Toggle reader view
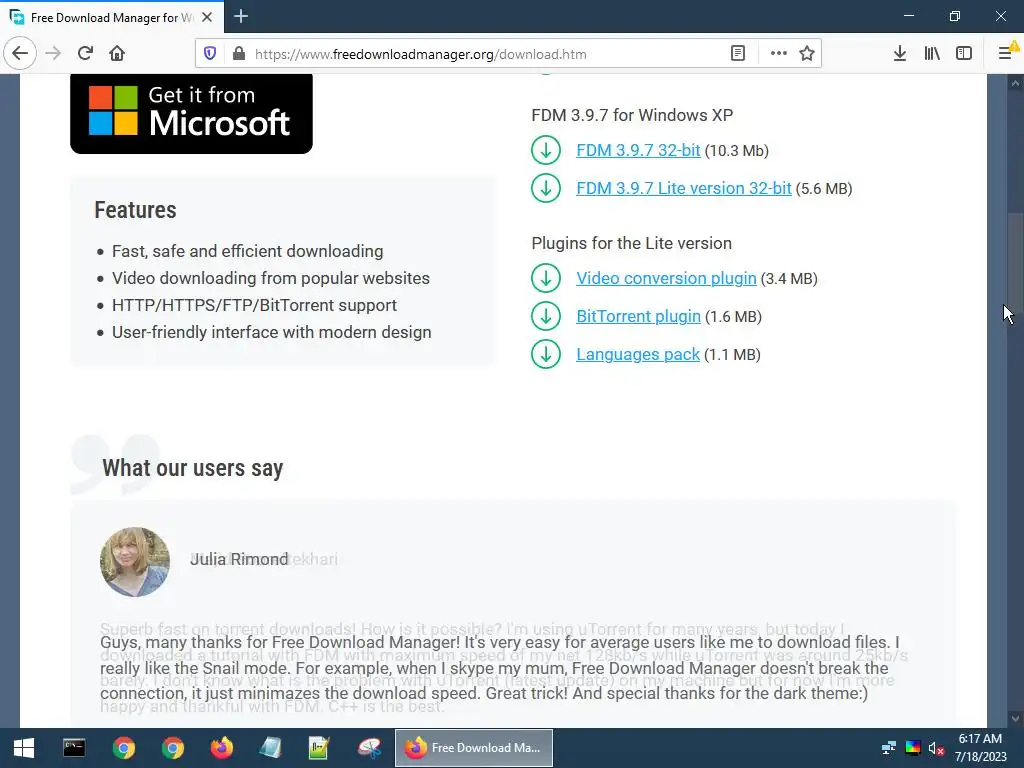1024x768 pixels. coord(738,54)
